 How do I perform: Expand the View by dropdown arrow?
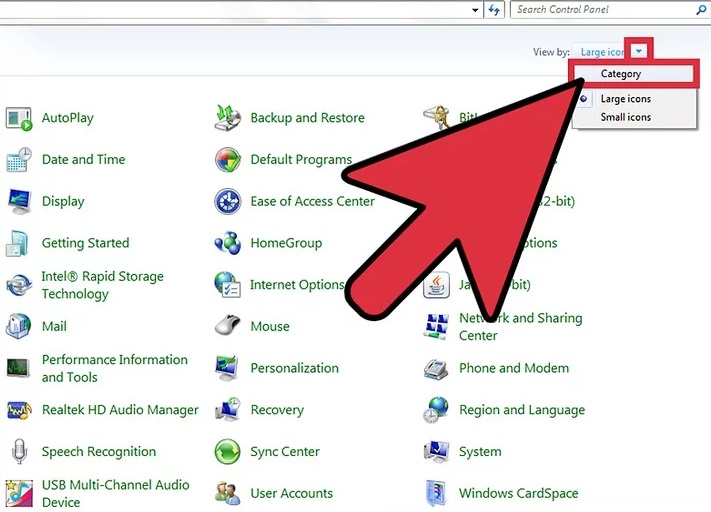tap(639, 52)
